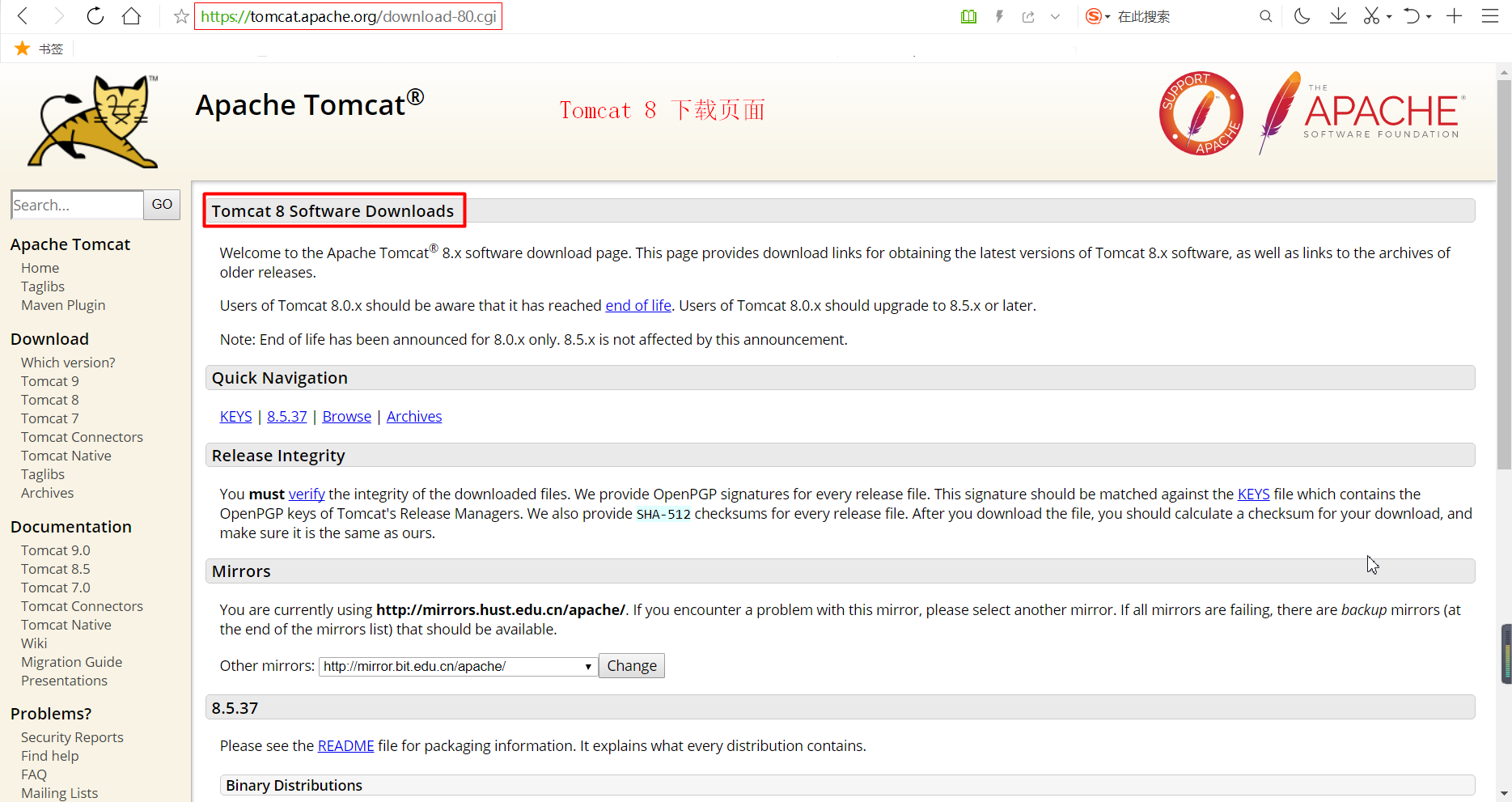Bookmark page with star icon
The height and width of the screenshot is (802, 1512).
[x=181, y=16]
